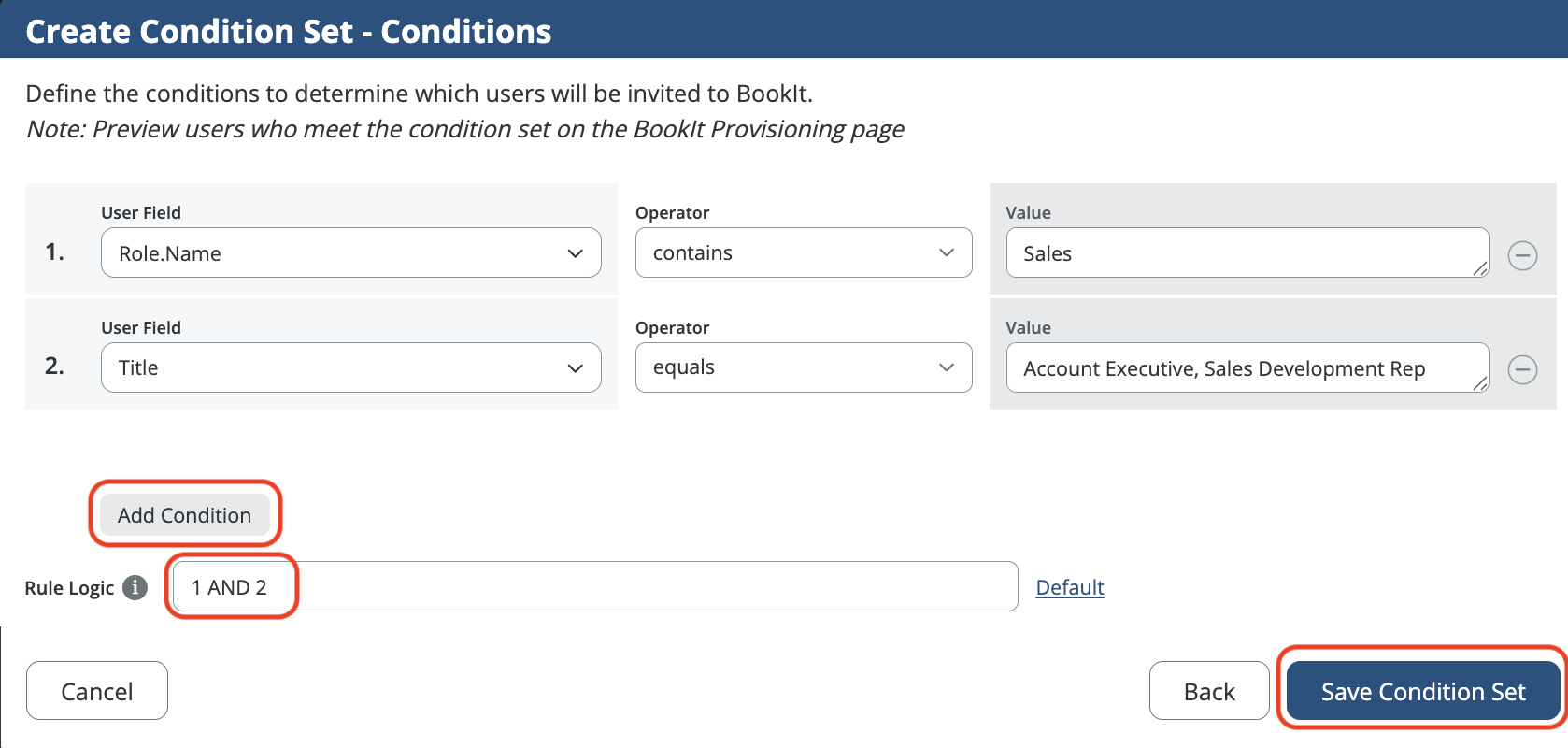Expand the Title user field dropdown
The image size is (1568, 748).
coord(350,367)
